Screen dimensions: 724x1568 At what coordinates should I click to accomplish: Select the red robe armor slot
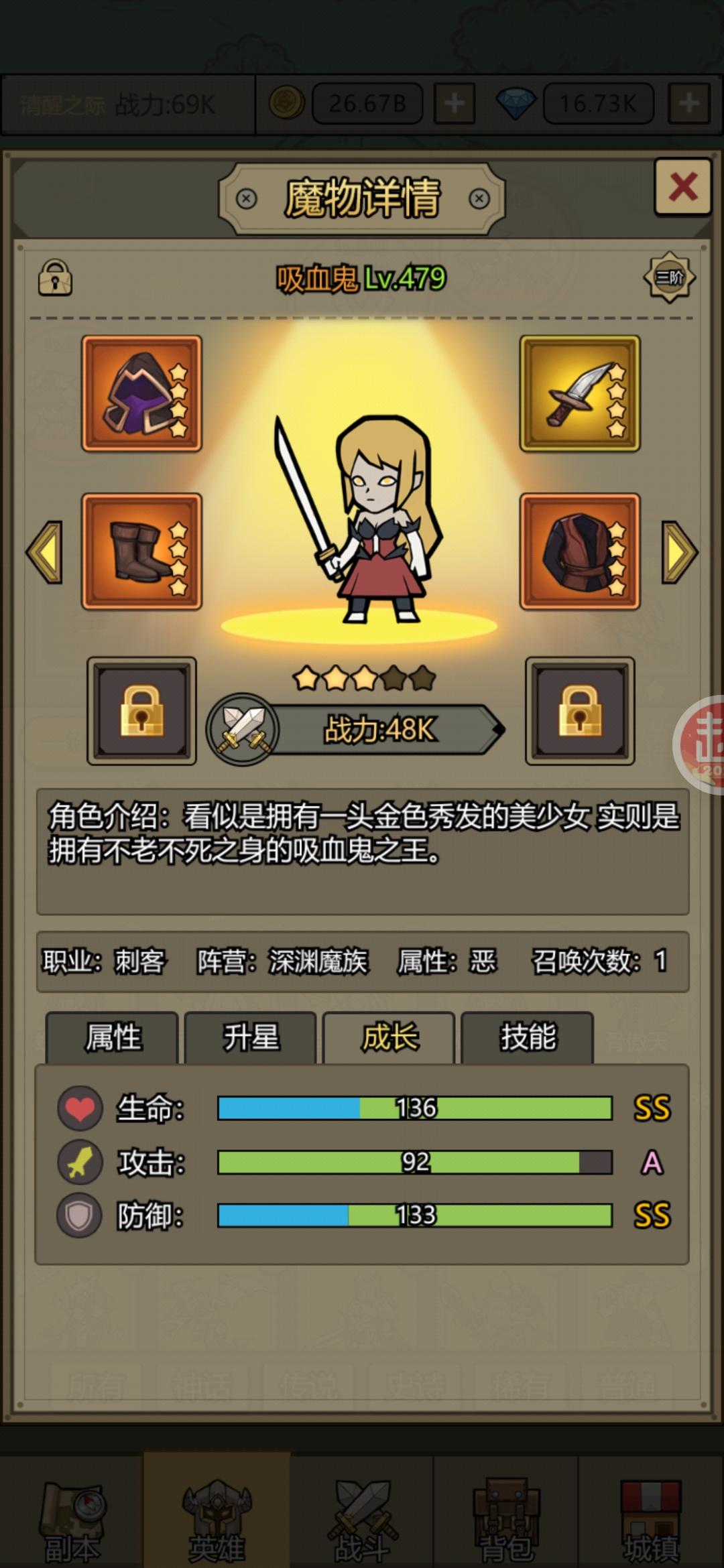(580, 552)
